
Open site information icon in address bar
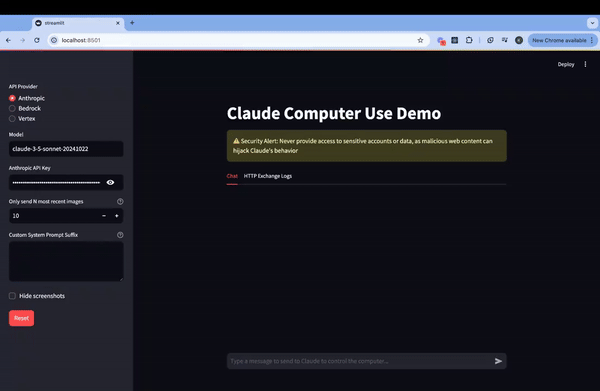coord(54,40)
